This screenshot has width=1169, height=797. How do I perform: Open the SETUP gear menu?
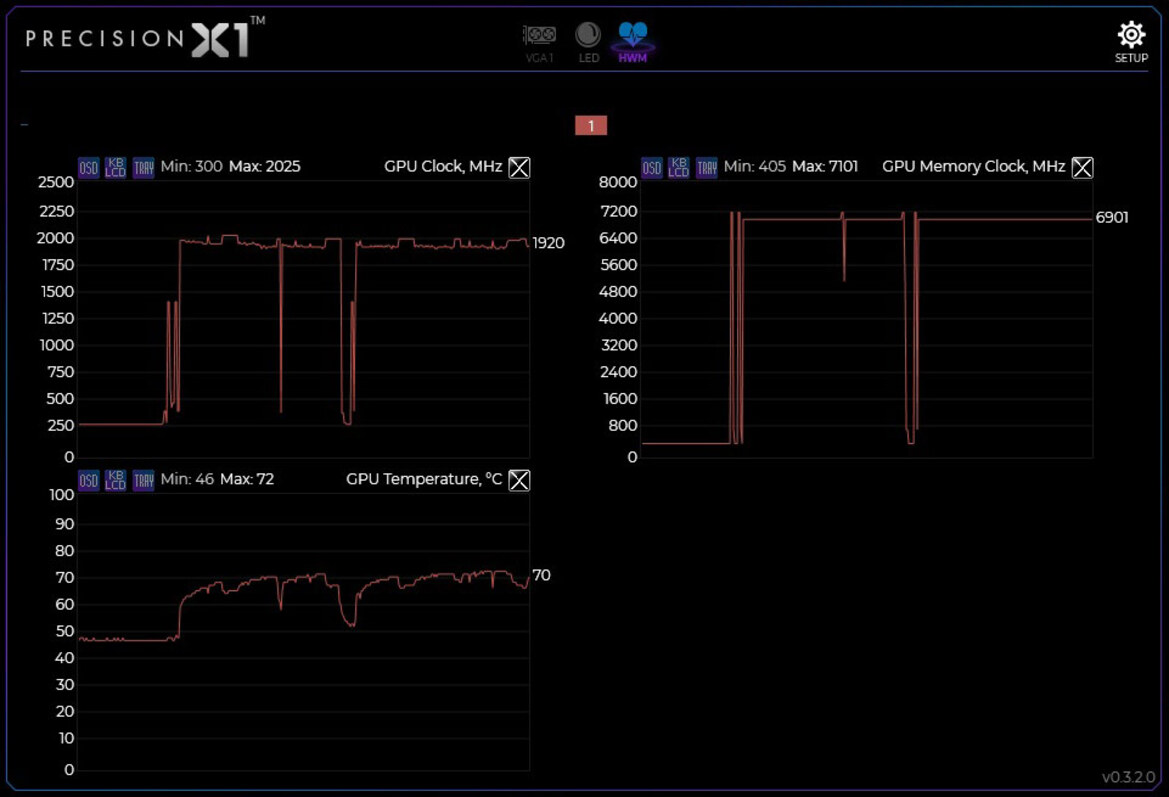coord(1131,42)
